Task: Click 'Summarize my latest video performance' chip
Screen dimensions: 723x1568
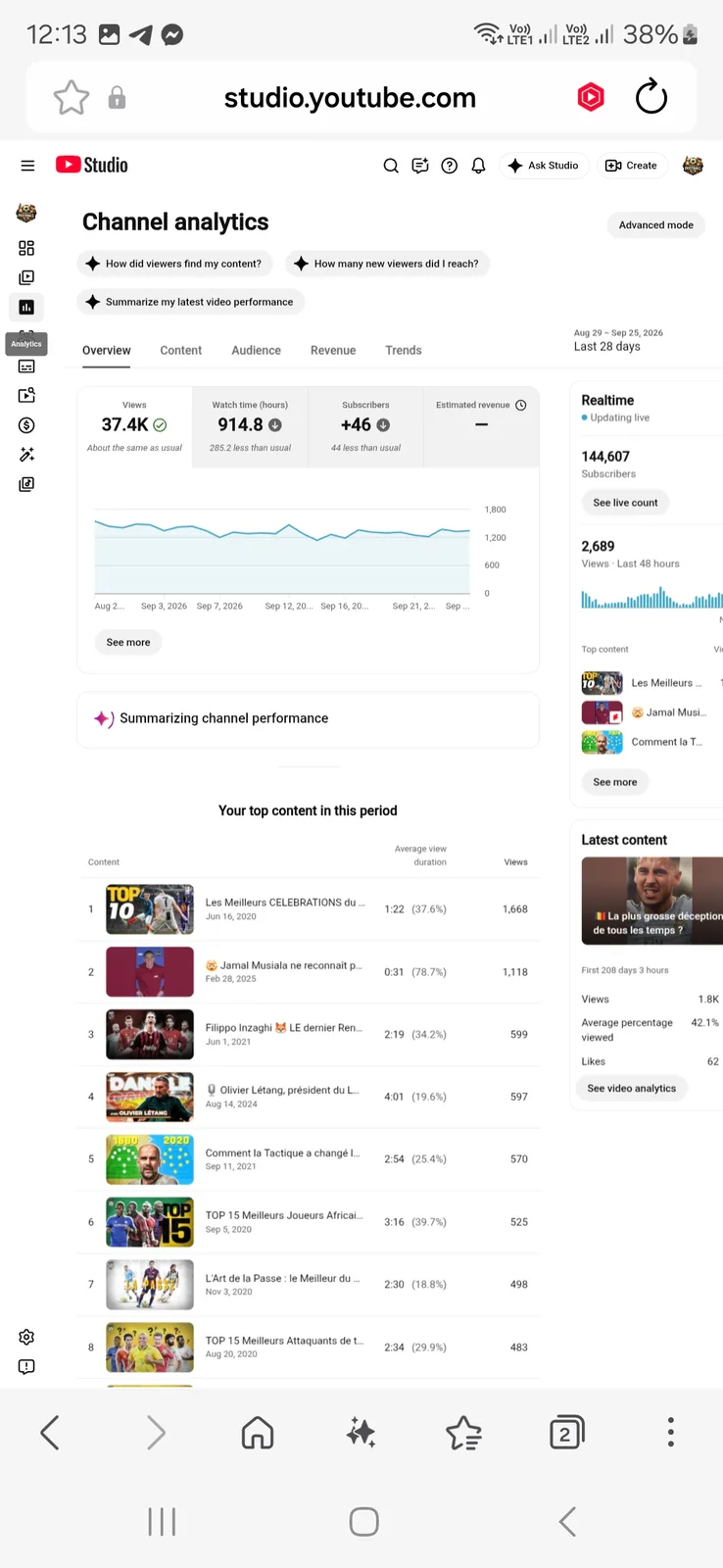Action: 190,302
